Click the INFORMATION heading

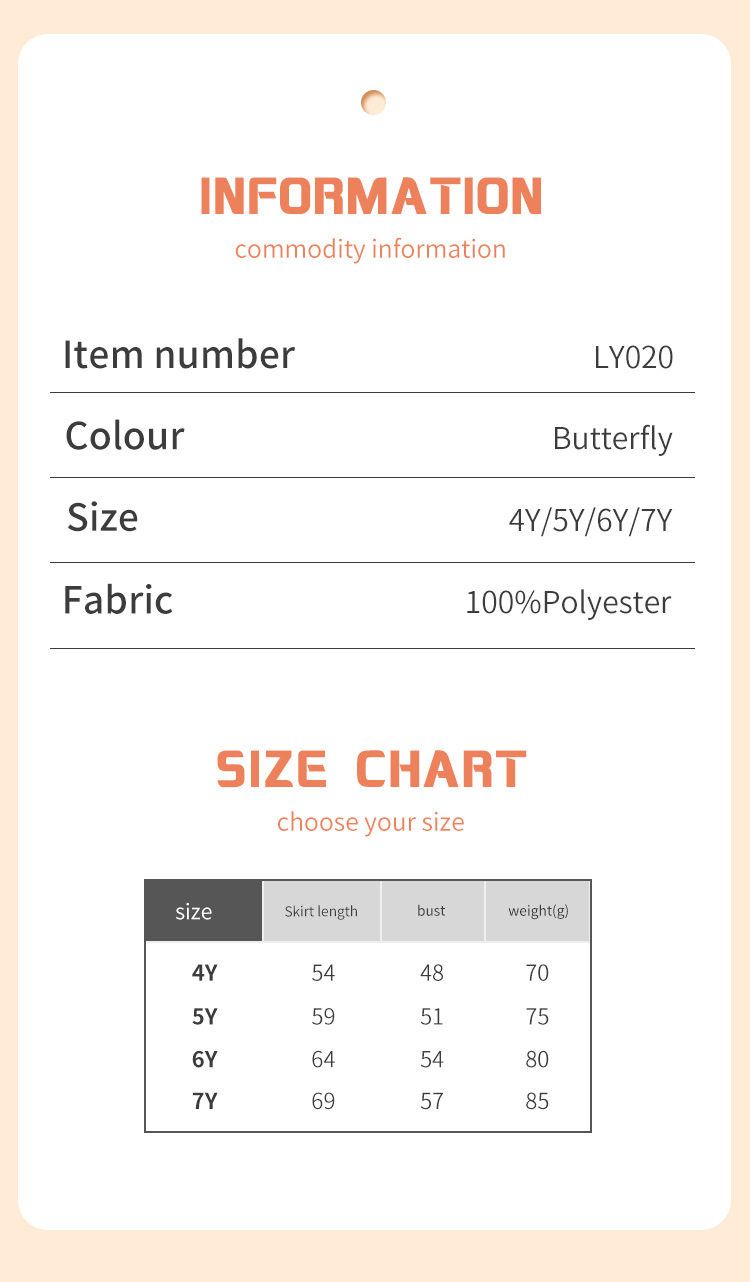point(371,196)
